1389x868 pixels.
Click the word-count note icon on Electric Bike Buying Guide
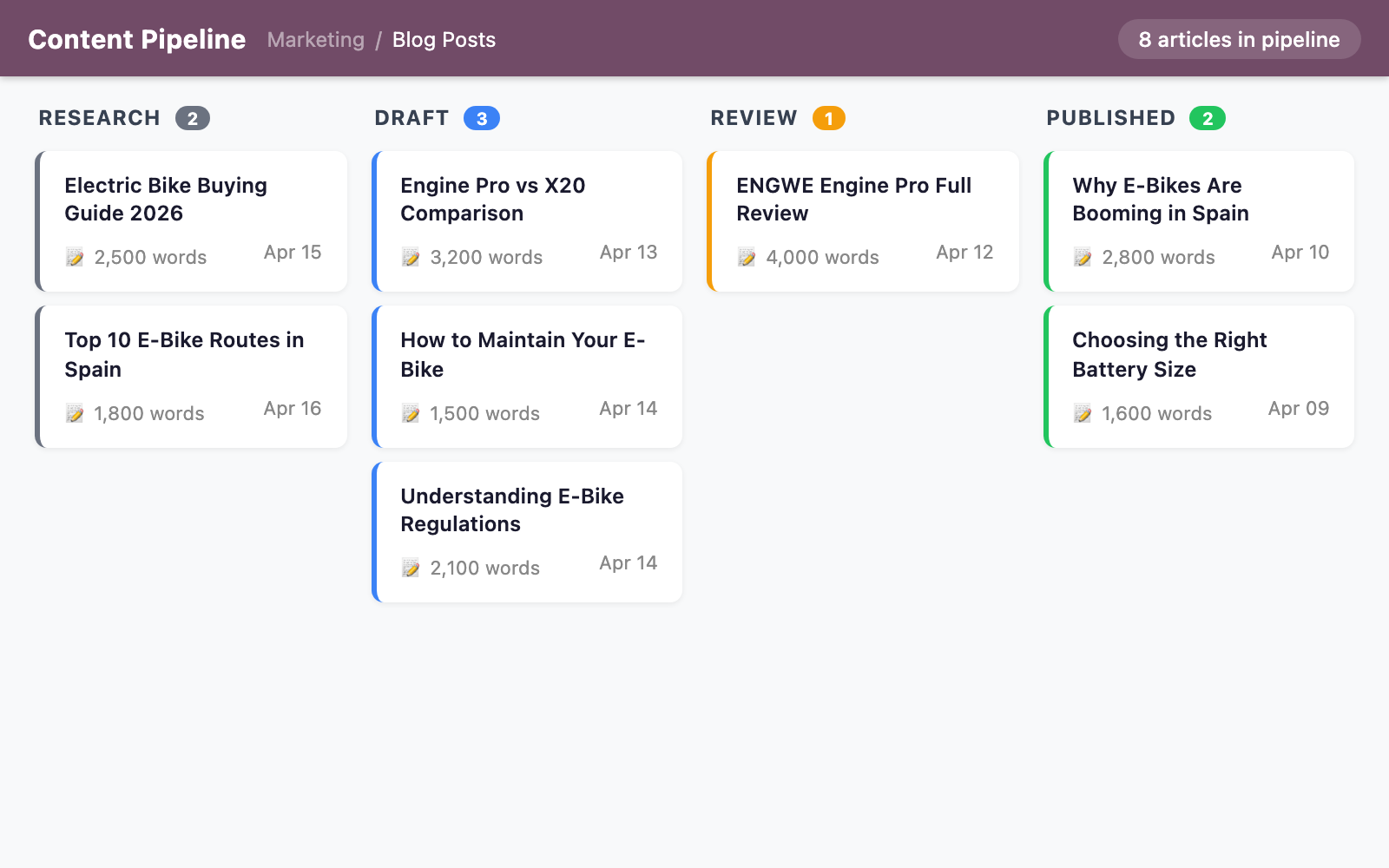pos(75,257)
